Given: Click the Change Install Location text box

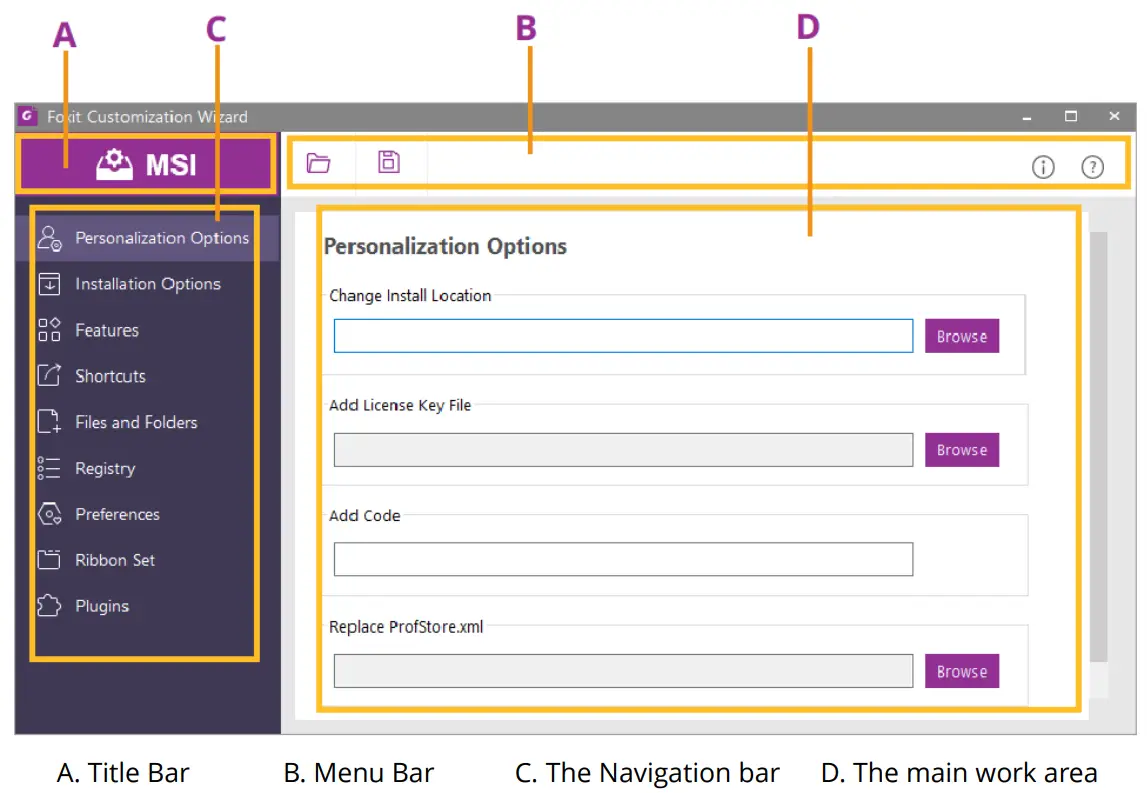Looking at the screenshot, I should (622, 336).
